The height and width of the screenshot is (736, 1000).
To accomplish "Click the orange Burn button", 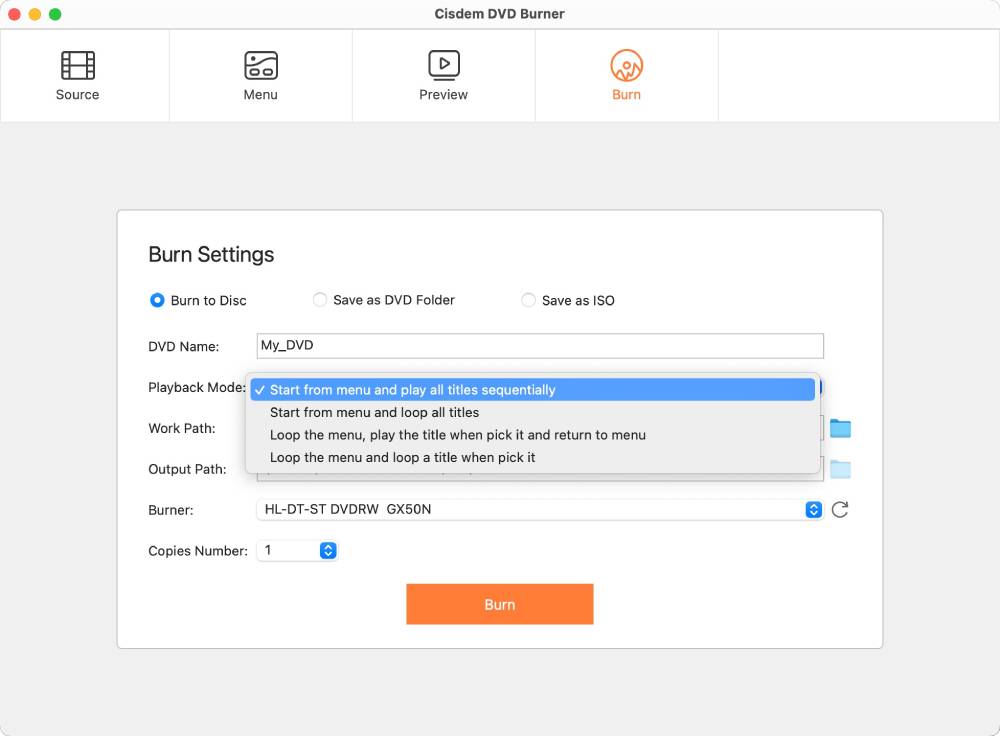I will tap(499, 604).
